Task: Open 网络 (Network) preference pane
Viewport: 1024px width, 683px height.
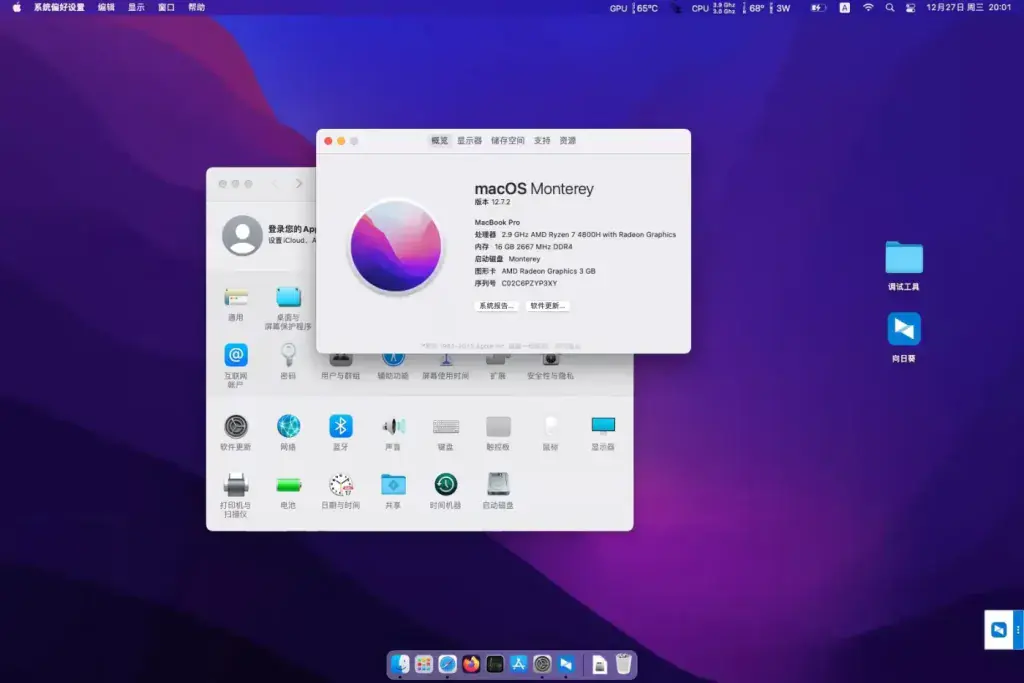Action: point(288,432)
